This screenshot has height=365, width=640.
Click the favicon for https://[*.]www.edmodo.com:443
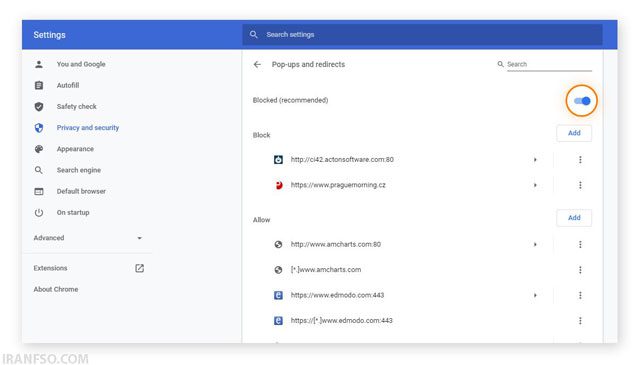pos(278,320)
